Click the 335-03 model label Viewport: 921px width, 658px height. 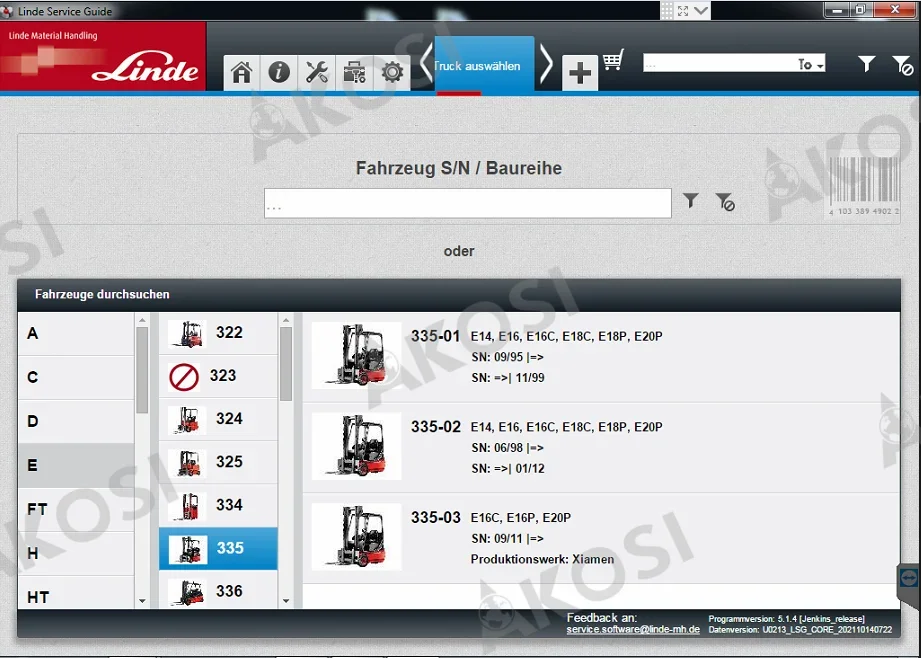tap(435, 518)
